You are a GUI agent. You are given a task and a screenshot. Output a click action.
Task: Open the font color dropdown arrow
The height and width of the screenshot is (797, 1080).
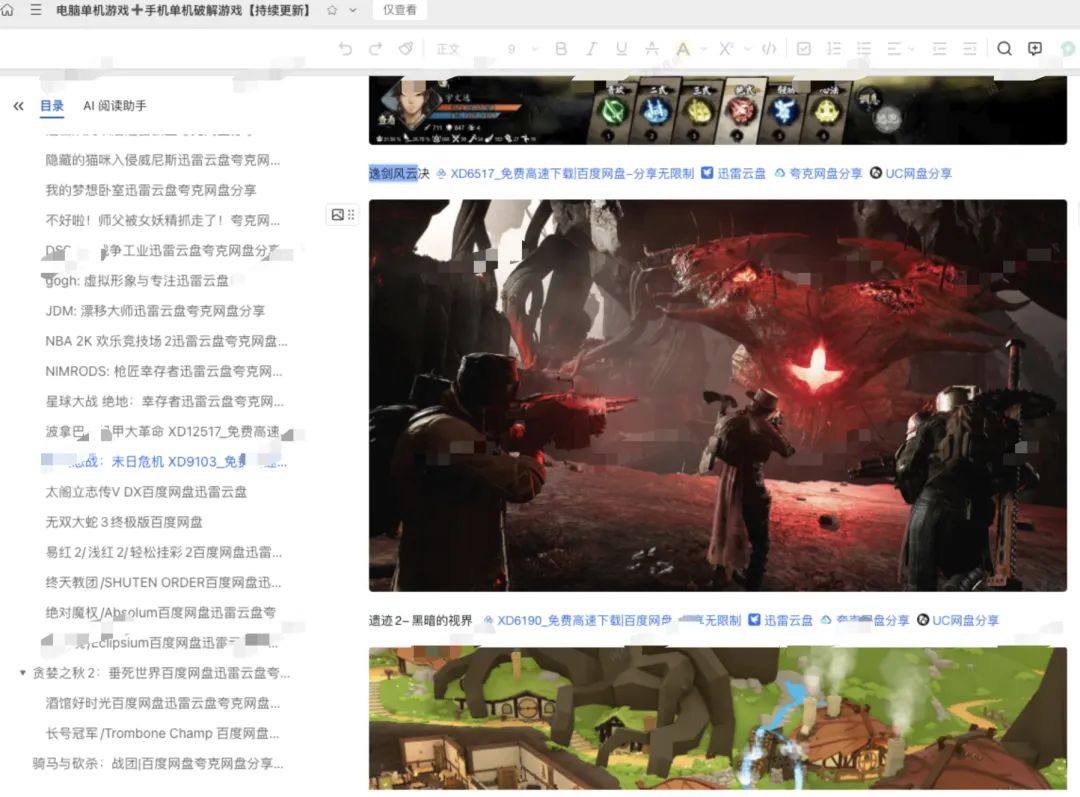point(703,49)
